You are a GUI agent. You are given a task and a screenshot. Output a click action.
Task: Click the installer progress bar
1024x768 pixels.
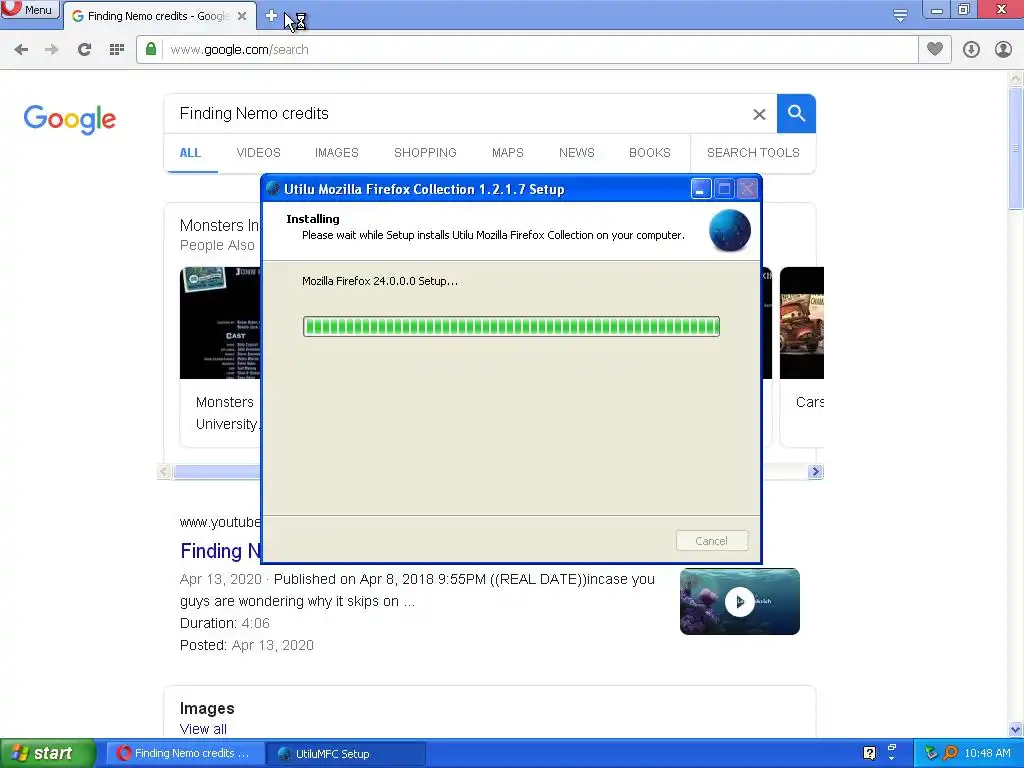511,327
